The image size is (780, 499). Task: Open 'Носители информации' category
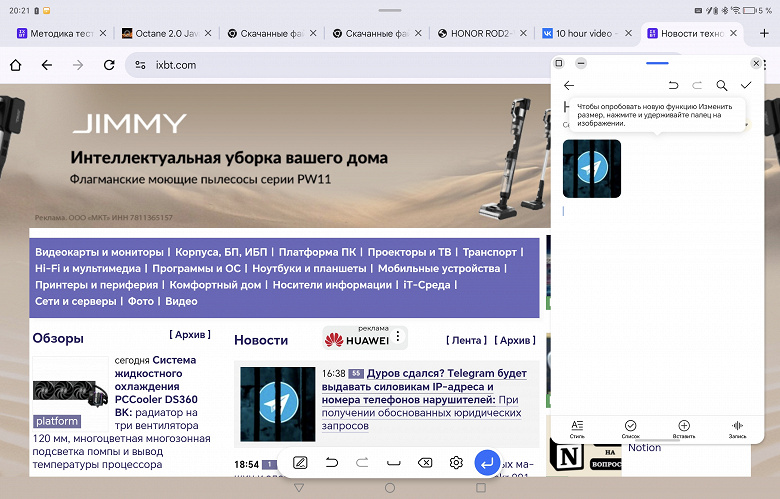click(x=332, y=285)
